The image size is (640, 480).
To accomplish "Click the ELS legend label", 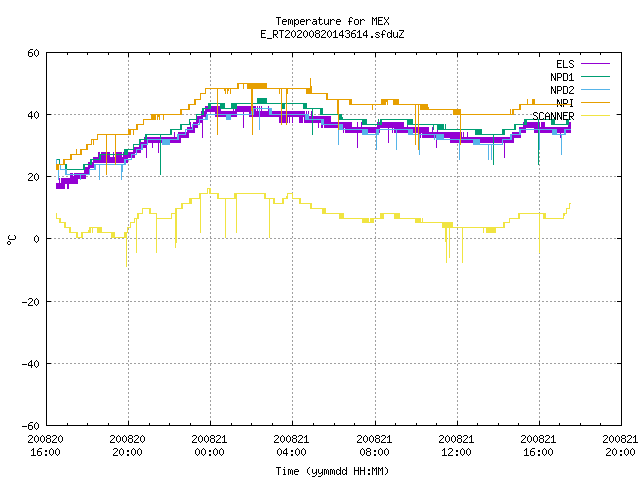I will 565,64.
